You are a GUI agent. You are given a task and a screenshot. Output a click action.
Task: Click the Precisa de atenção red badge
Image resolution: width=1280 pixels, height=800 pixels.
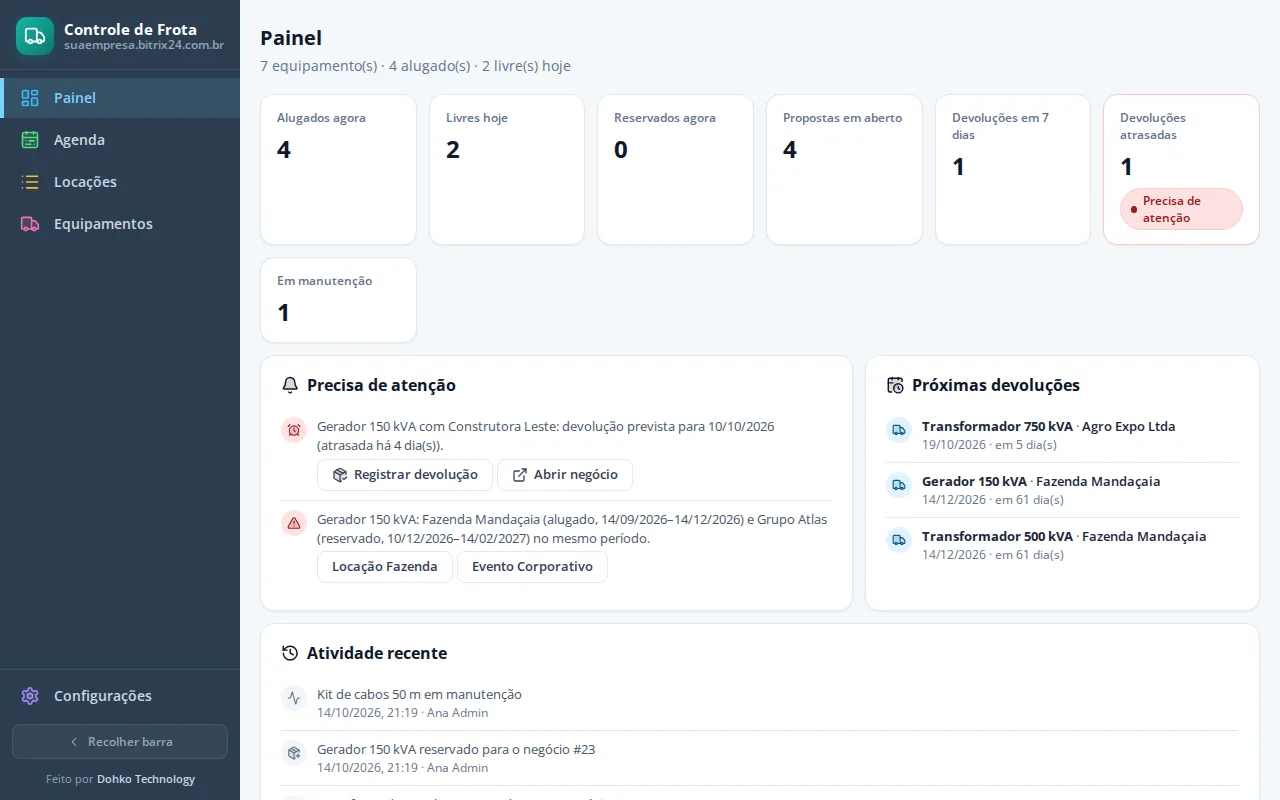click(x=1181, y=209)
